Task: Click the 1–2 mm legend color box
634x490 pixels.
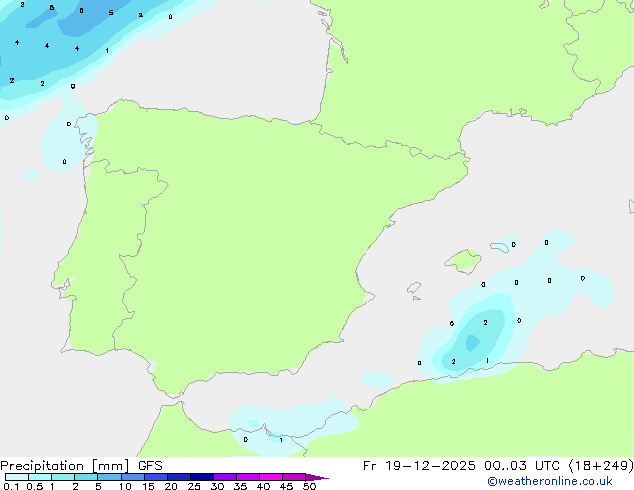Action: 63,477
